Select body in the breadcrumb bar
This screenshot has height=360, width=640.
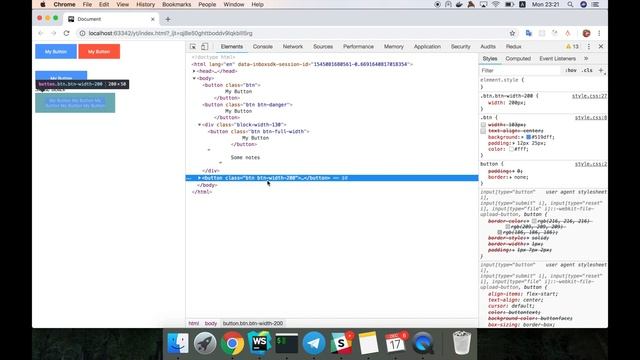pos(211,323)
